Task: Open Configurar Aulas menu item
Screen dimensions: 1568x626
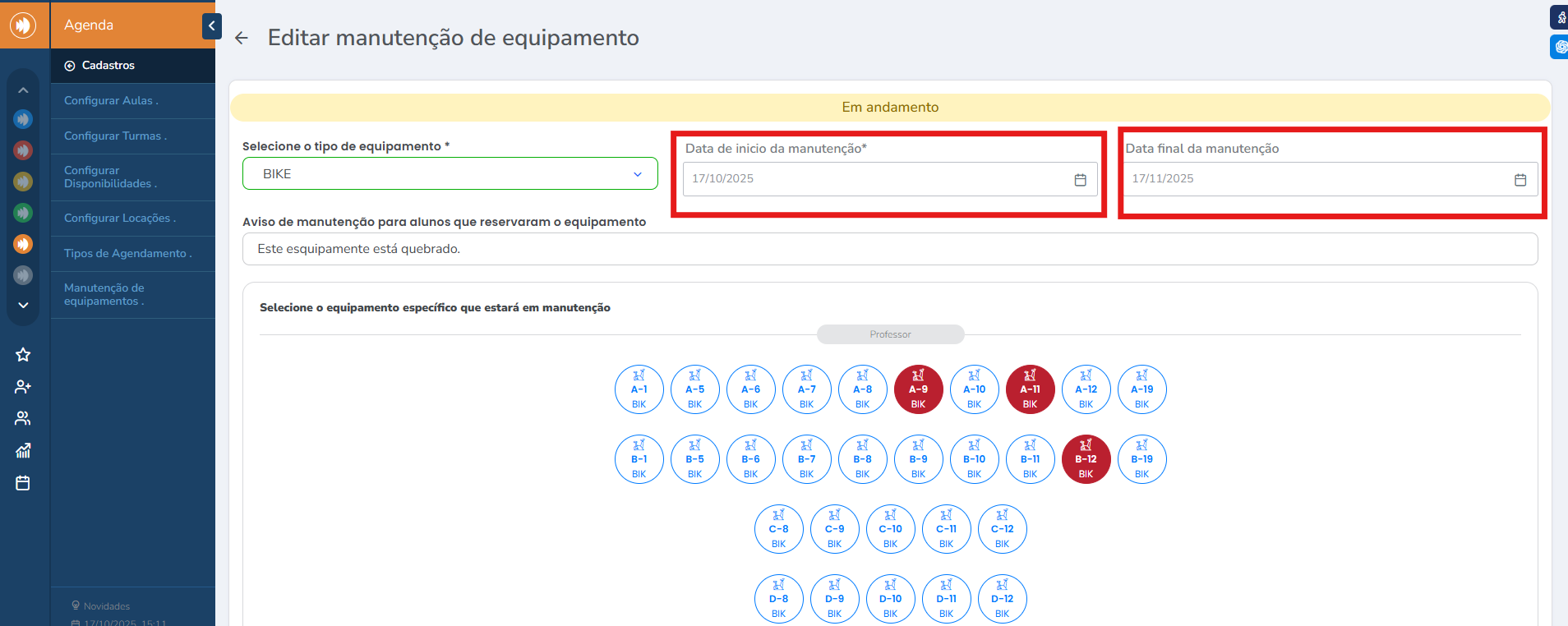Action: coord(111,101)
